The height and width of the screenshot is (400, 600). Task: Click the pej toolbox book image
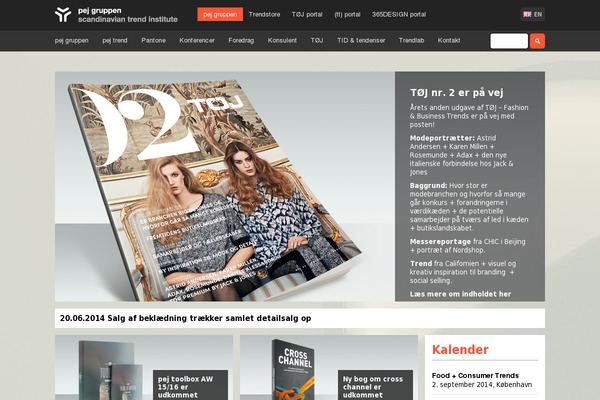tap(110, 370)
